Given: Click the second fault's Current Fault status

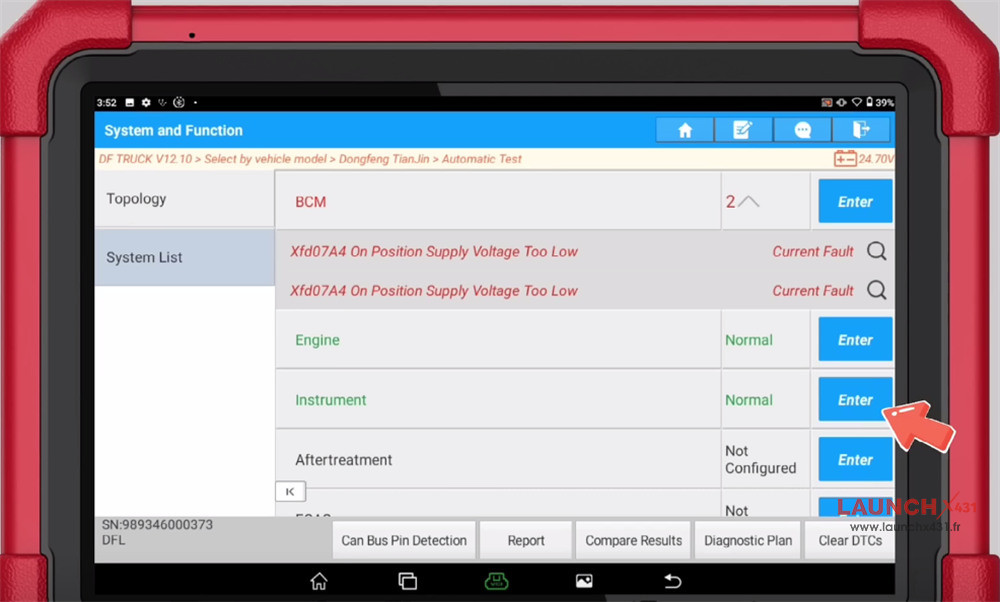Looking at the screenshot, I should pyautogui.click(x=812, y=291).
